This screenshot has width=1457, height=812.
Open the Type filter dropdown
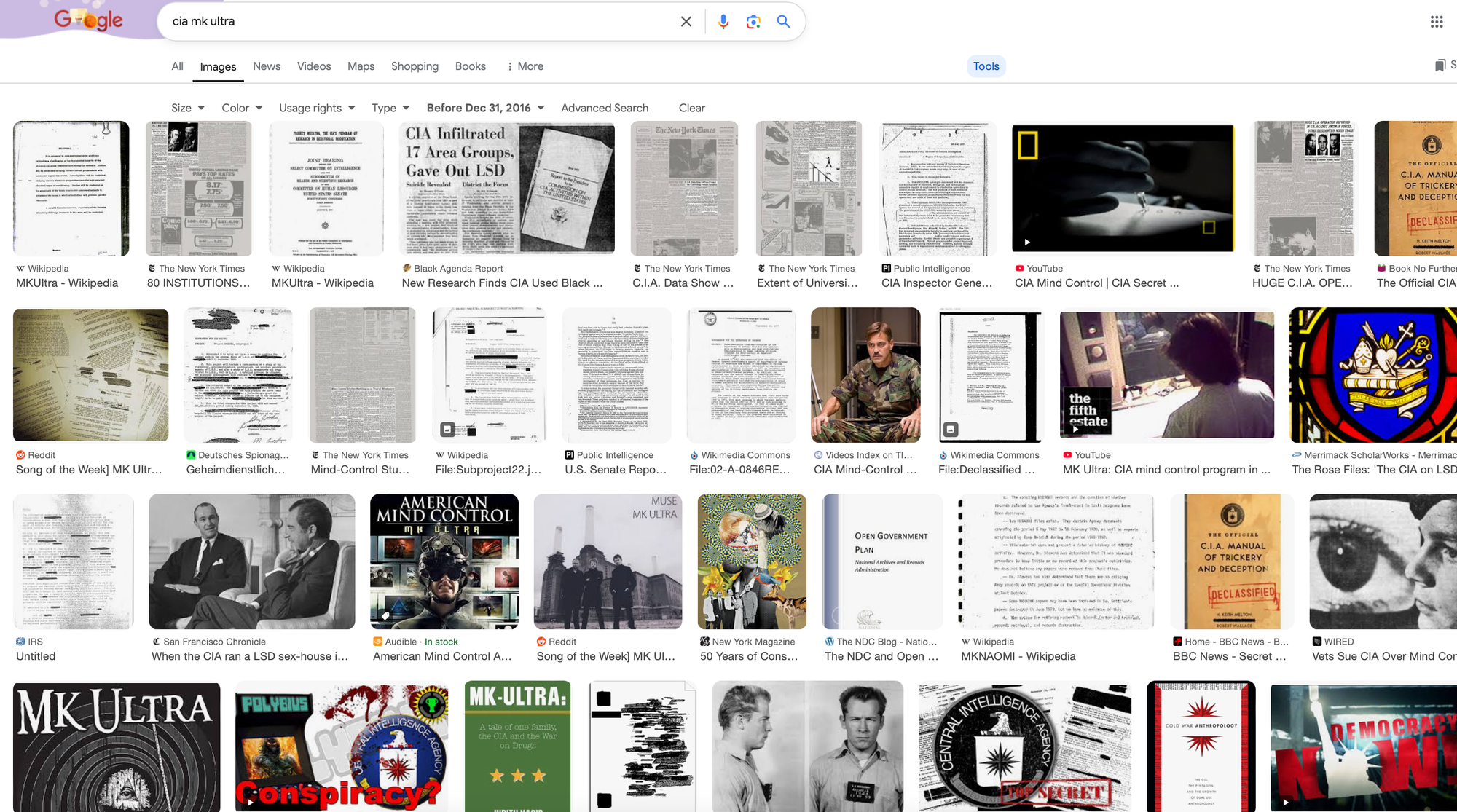[390, 108]
